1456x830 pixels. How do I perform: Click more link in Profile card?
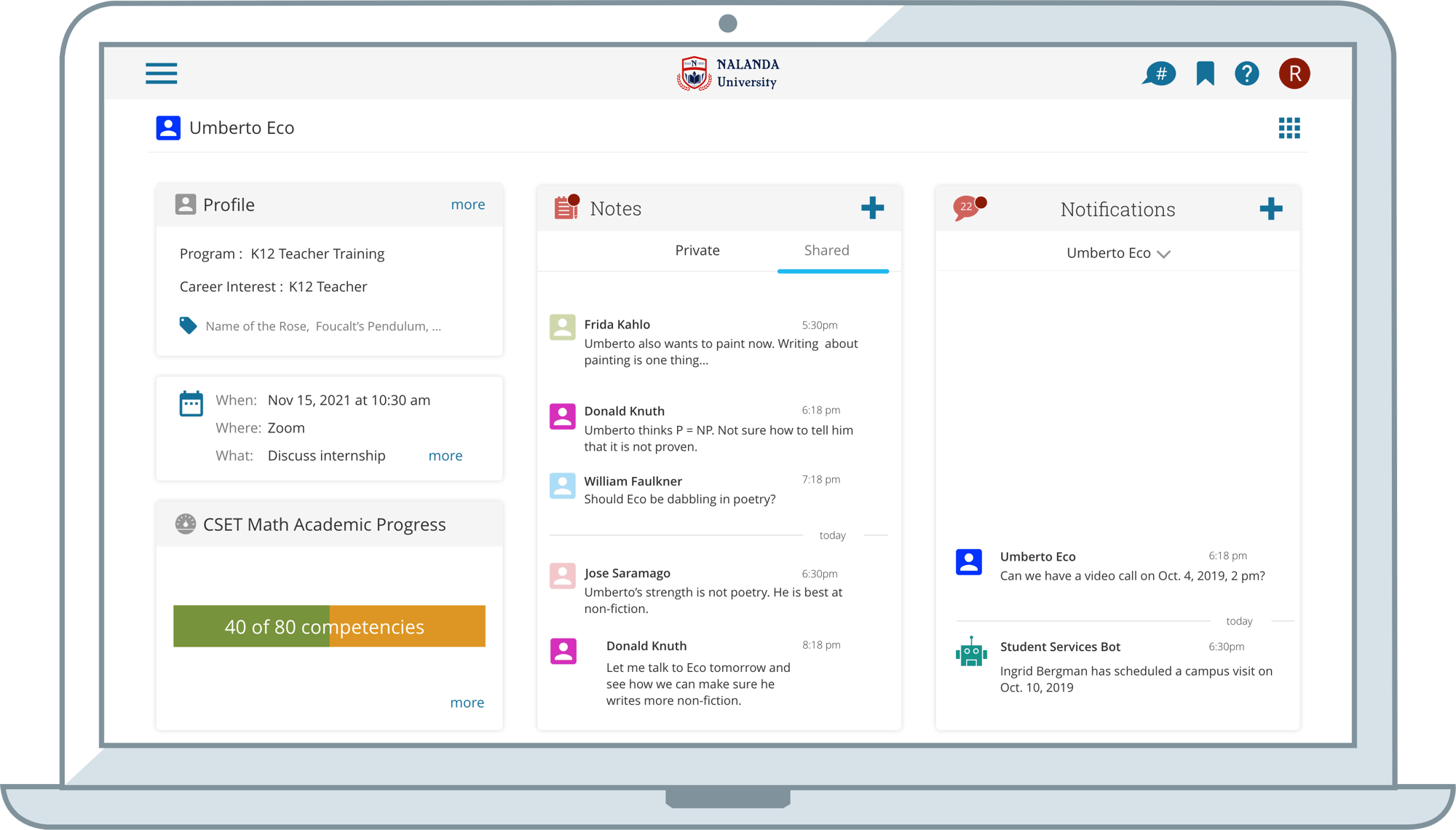[x=467, y=205]
